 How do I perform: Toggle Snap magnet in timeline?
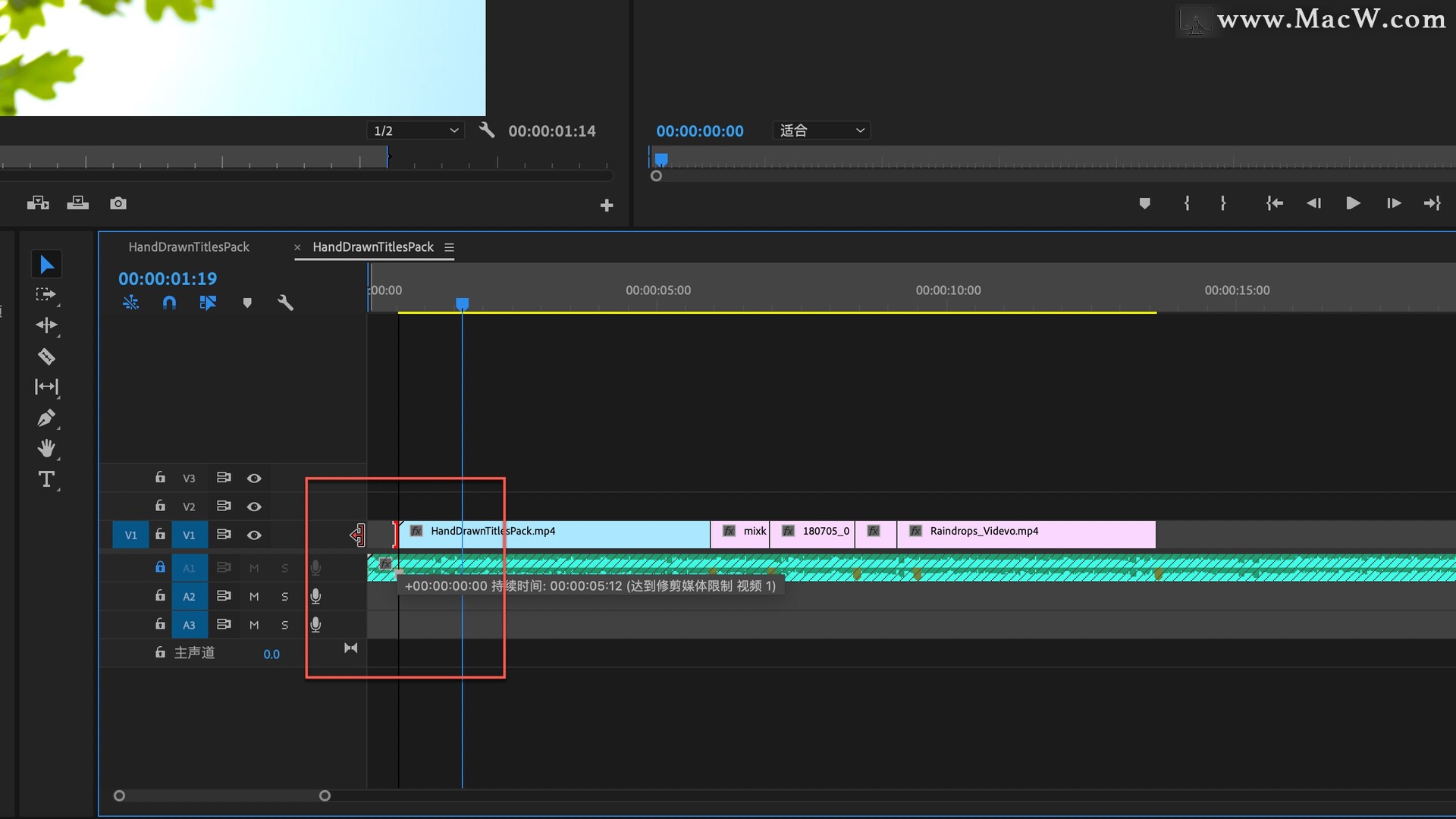[x=169, y=303]
